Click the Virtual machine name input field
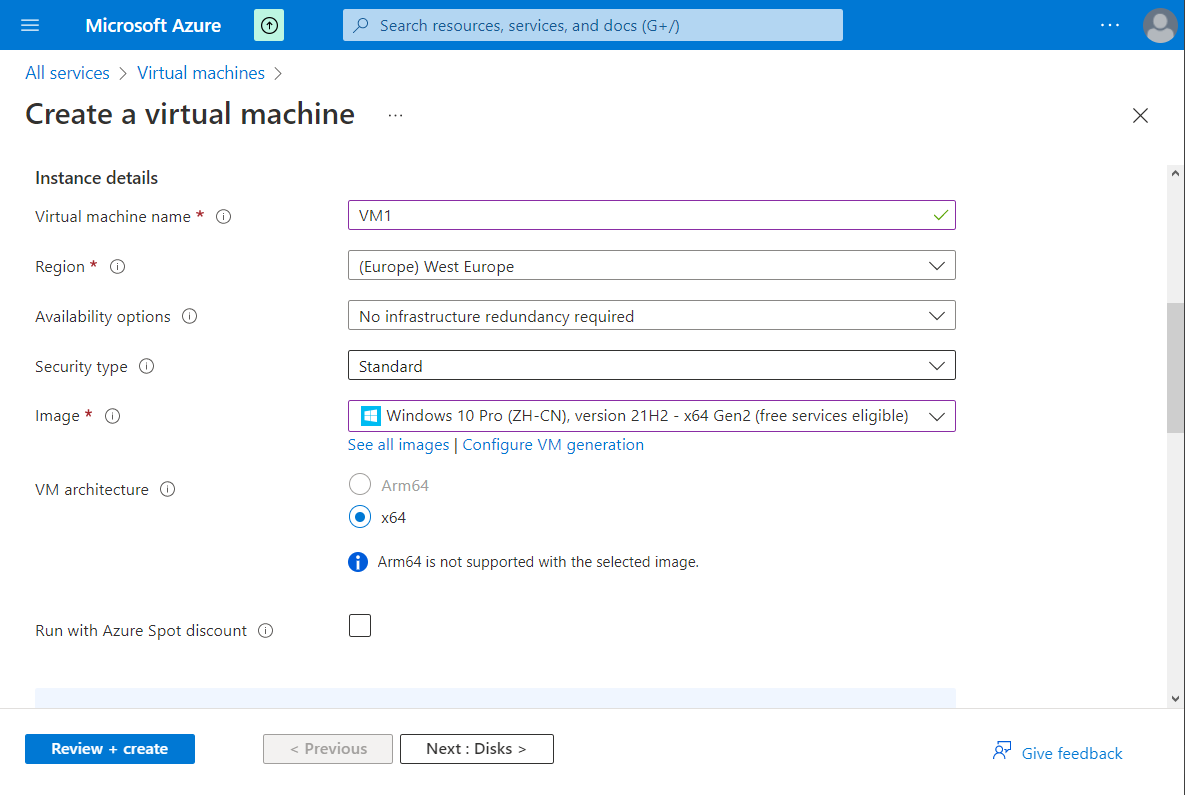1185x795 pixels. [651, 215]
